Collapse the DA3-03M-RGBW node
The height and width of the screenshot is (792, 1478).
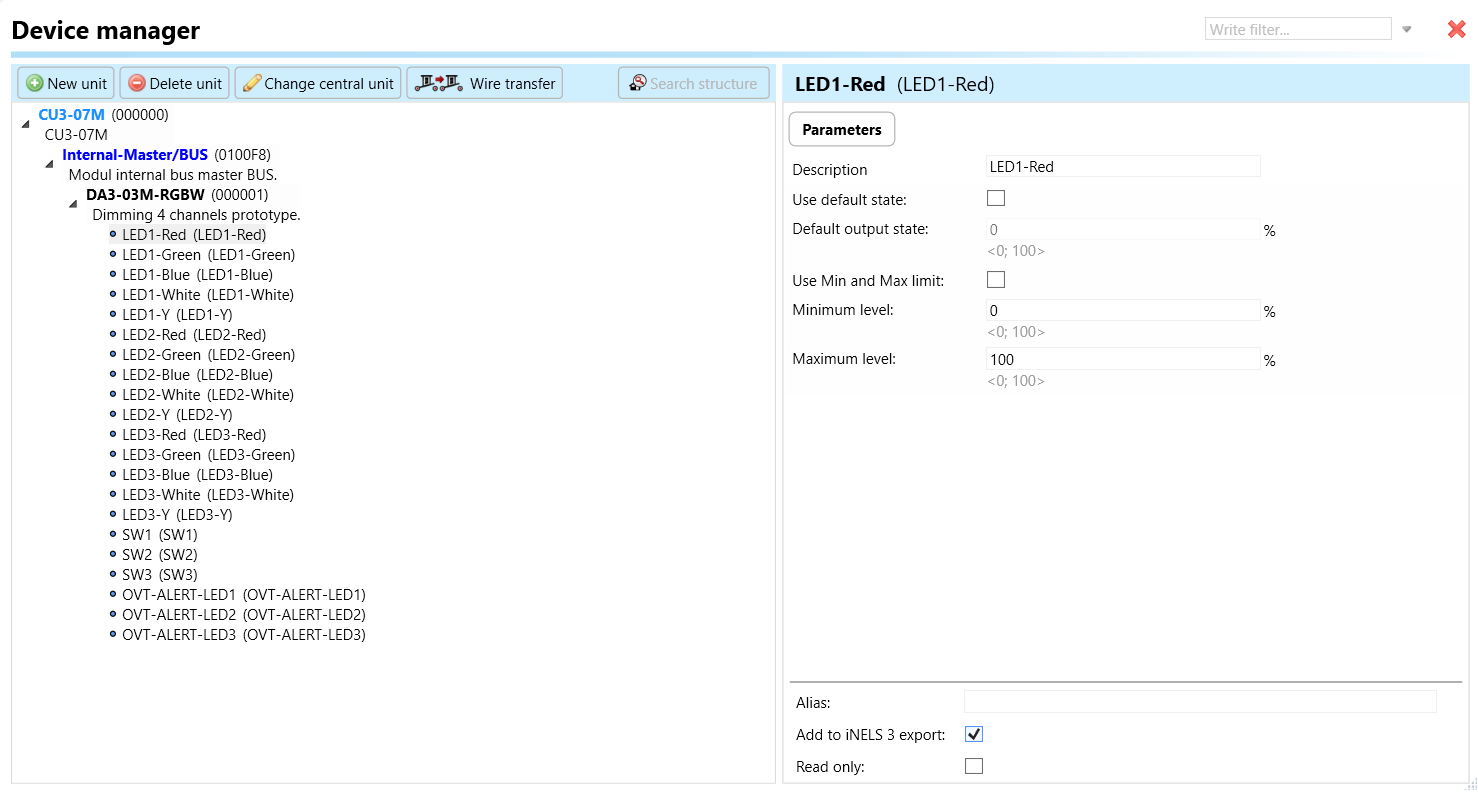pyautogui.click(x=73, y=203)
